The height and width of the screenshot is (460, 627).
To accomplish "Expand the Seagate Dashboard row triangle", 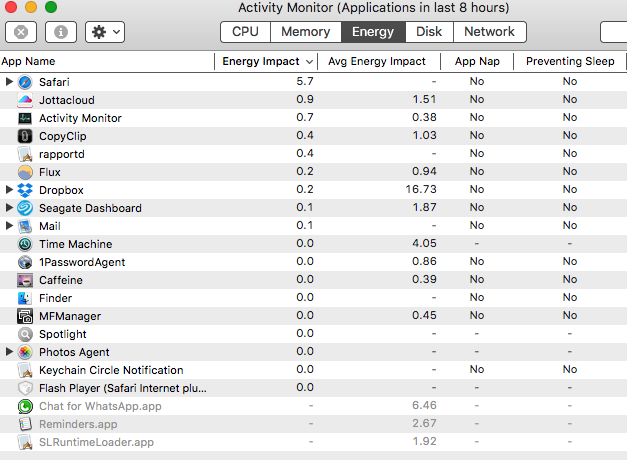I will (9, 207).
